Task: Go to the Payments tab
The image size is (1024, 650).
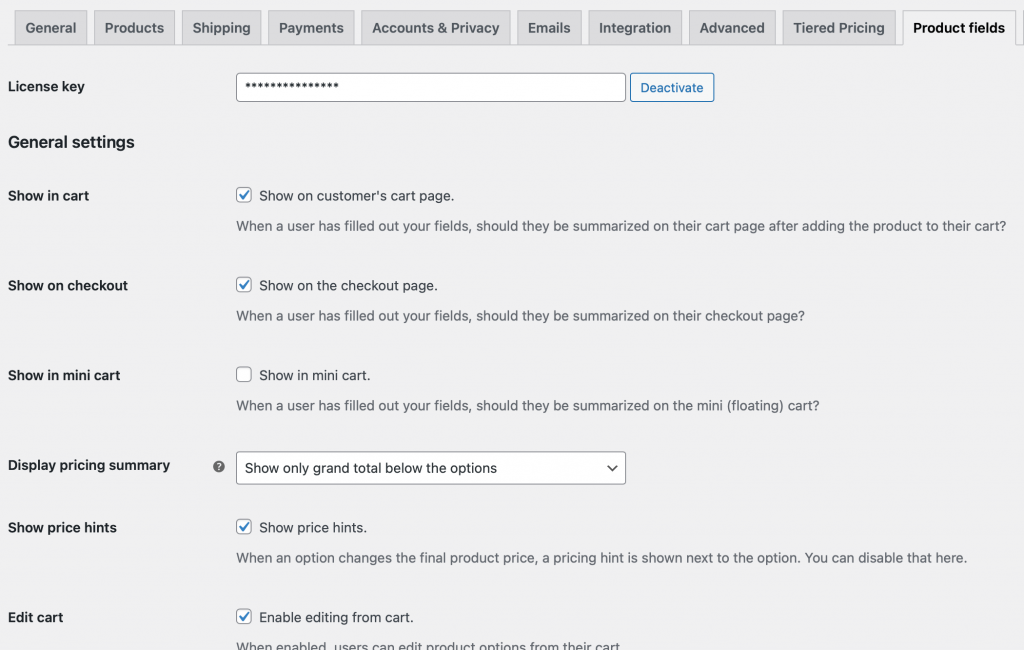Action: (x=310, y=27)
